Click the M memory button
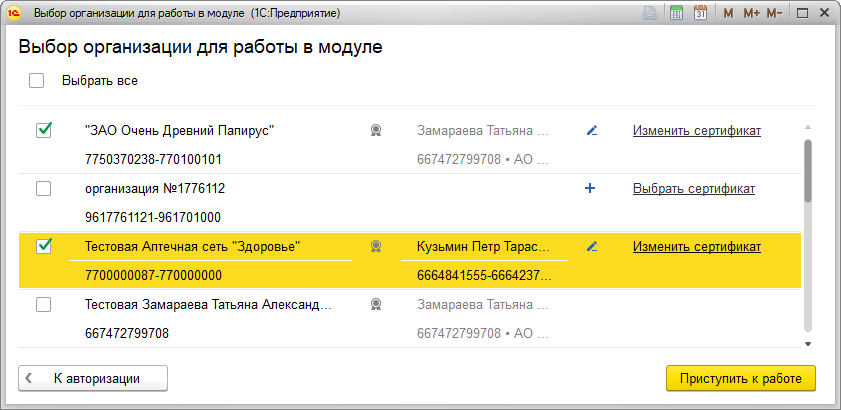Screen dimensions: 841x410 [x=728, y=14]
